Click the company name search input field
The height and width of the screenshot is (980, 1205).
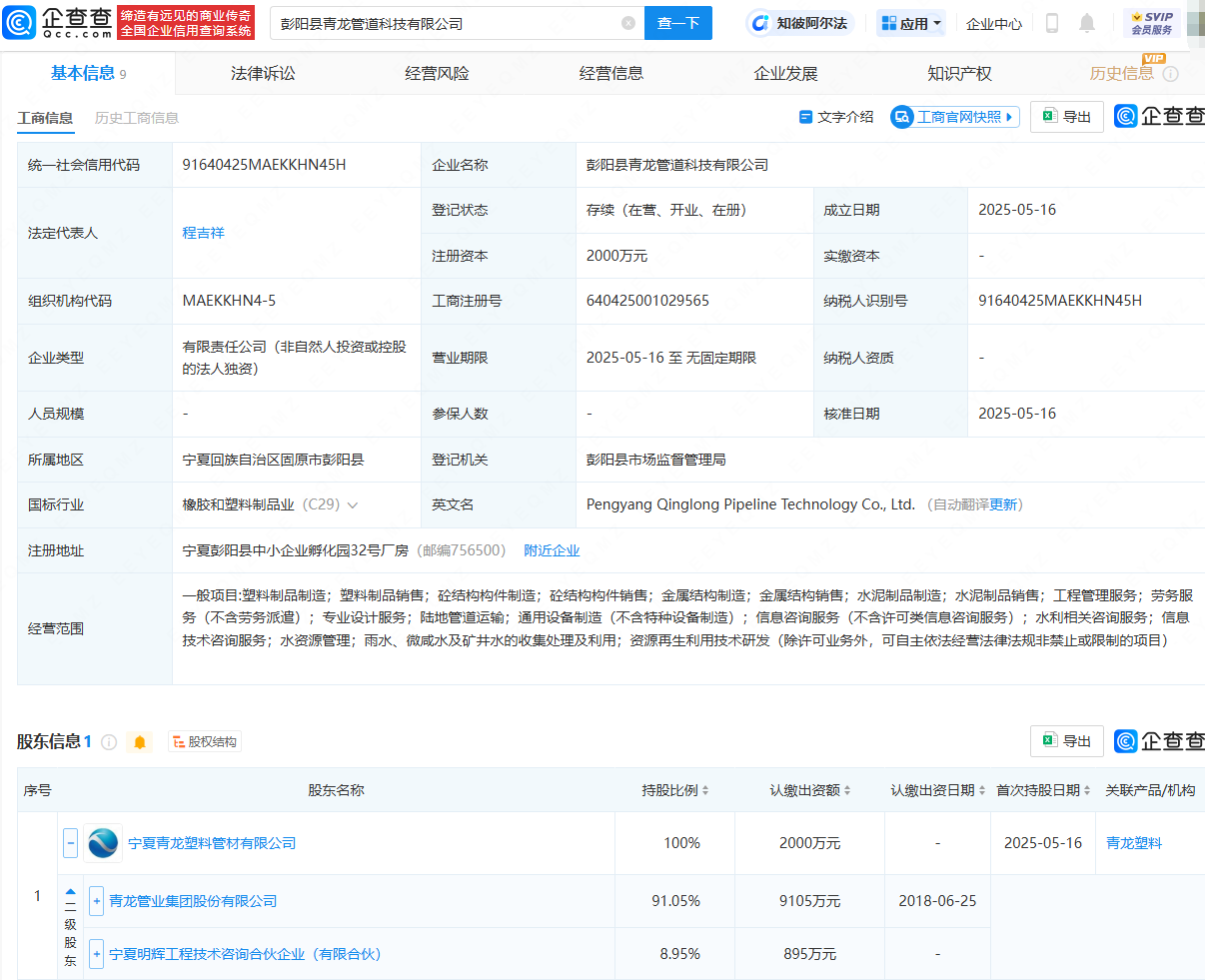click(445, 23)
